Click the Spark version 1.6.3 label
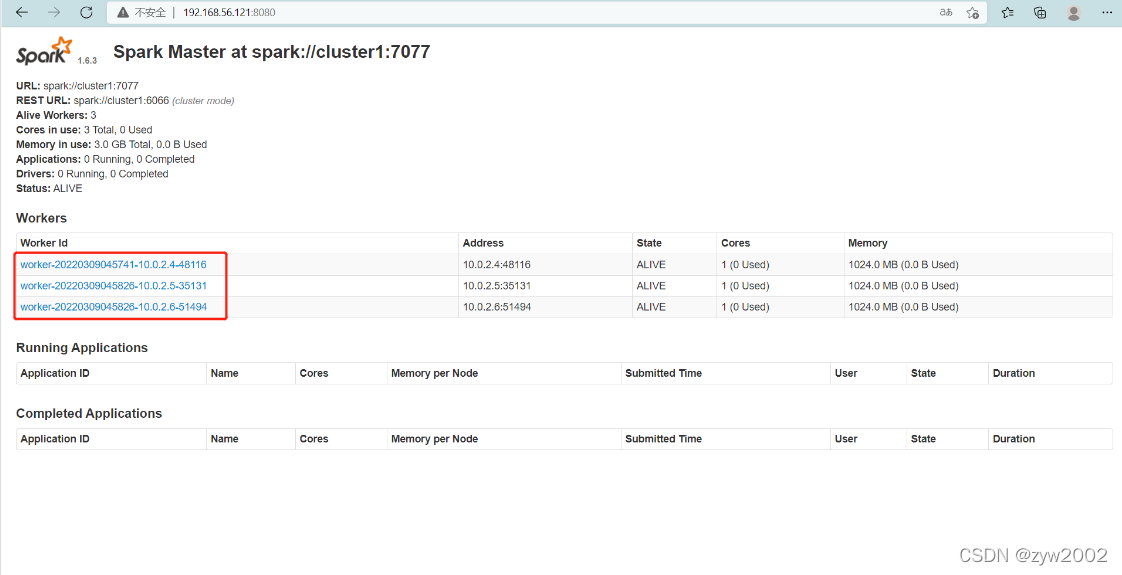The image size is (1122, 575). [x=87, y=61]
